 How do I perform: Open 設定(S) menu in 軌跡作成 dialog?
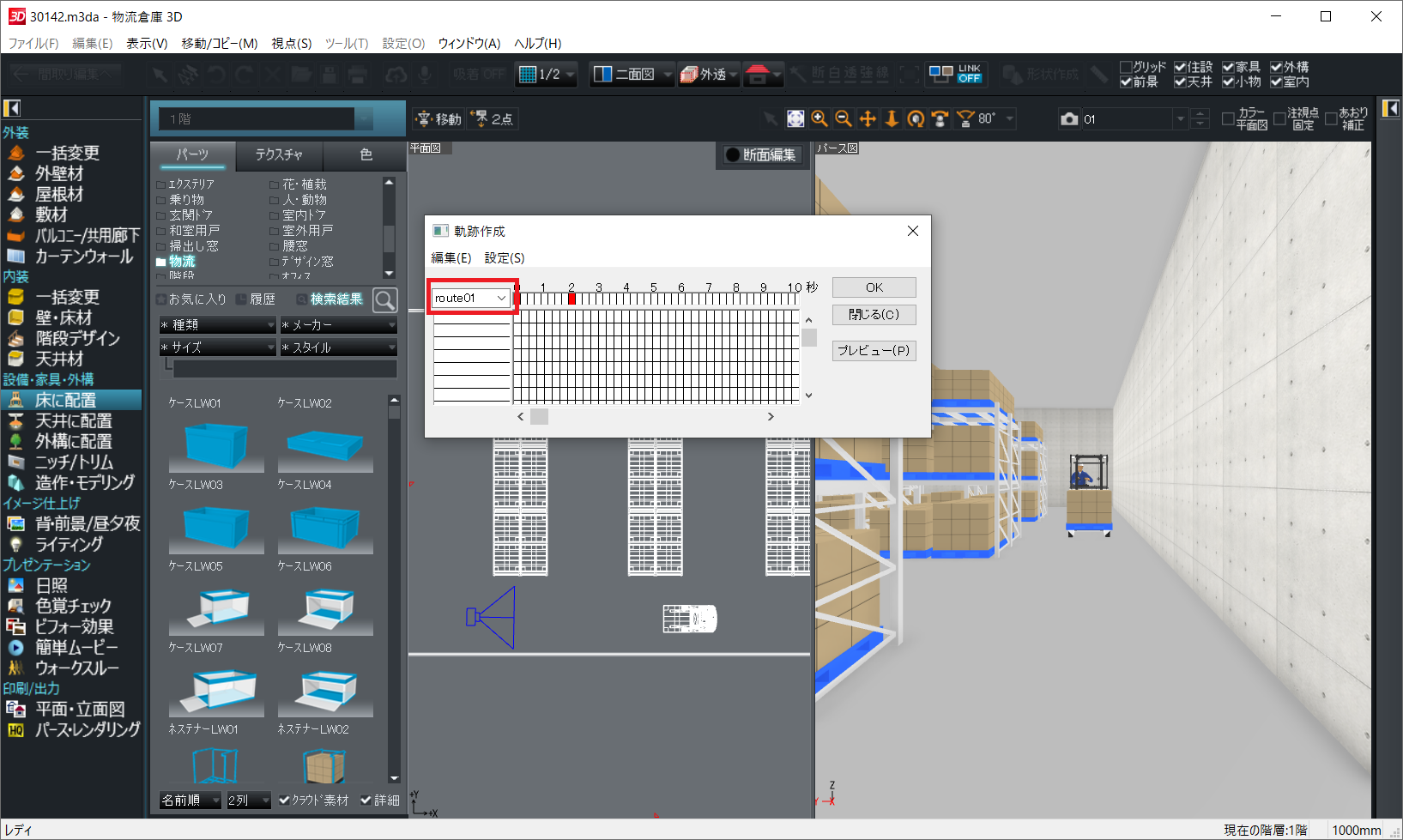(x=505, y=257)
